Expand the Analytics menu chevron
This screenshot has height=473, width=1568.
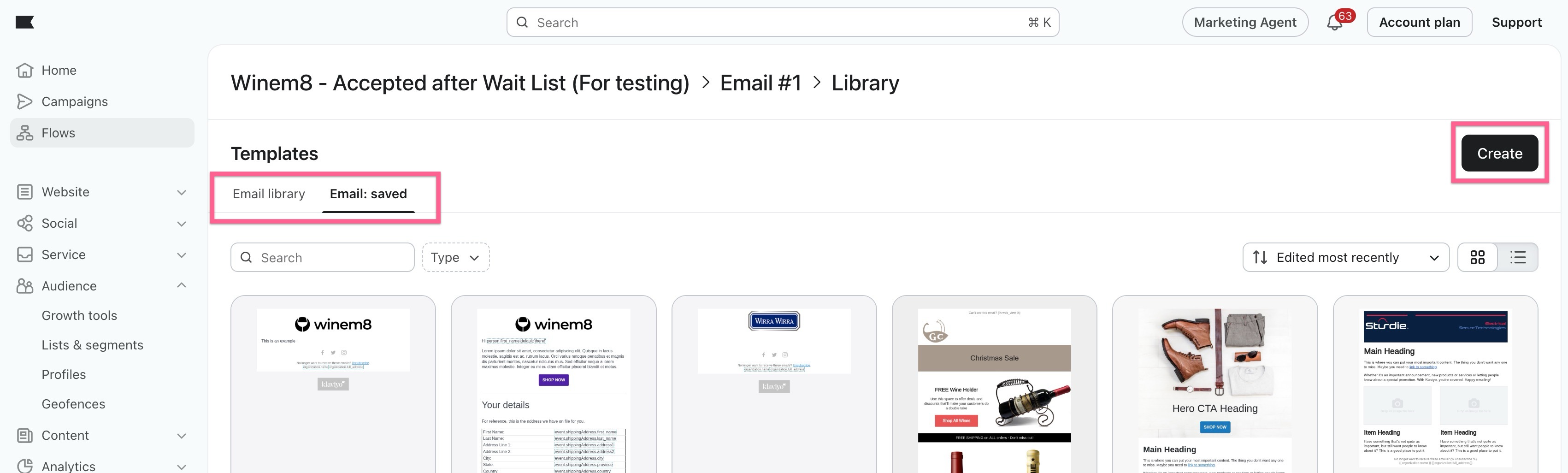click(182, 467)
